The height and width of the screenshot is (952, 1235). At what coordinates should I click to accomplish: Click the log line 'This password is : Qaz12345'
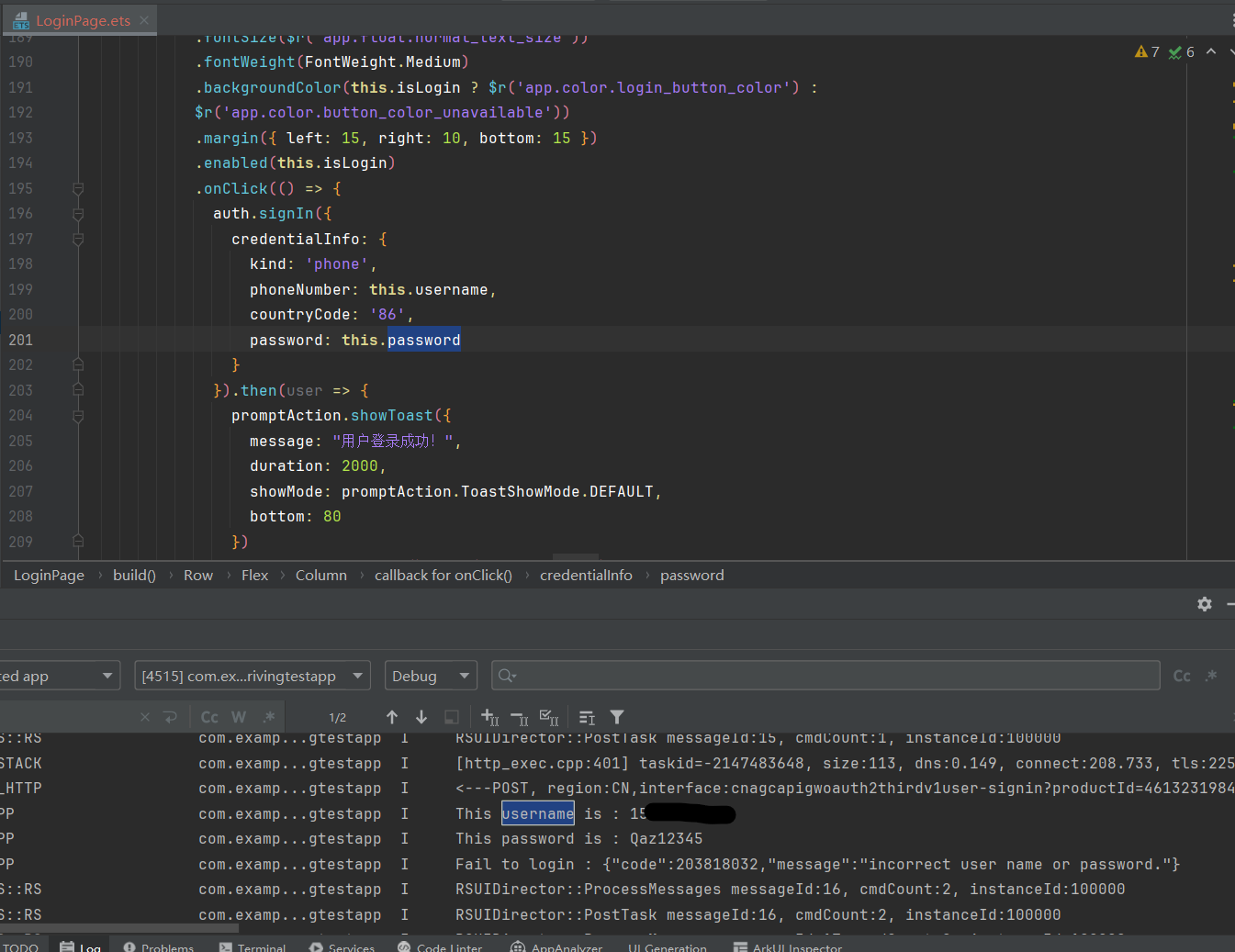tap(579, 839)
